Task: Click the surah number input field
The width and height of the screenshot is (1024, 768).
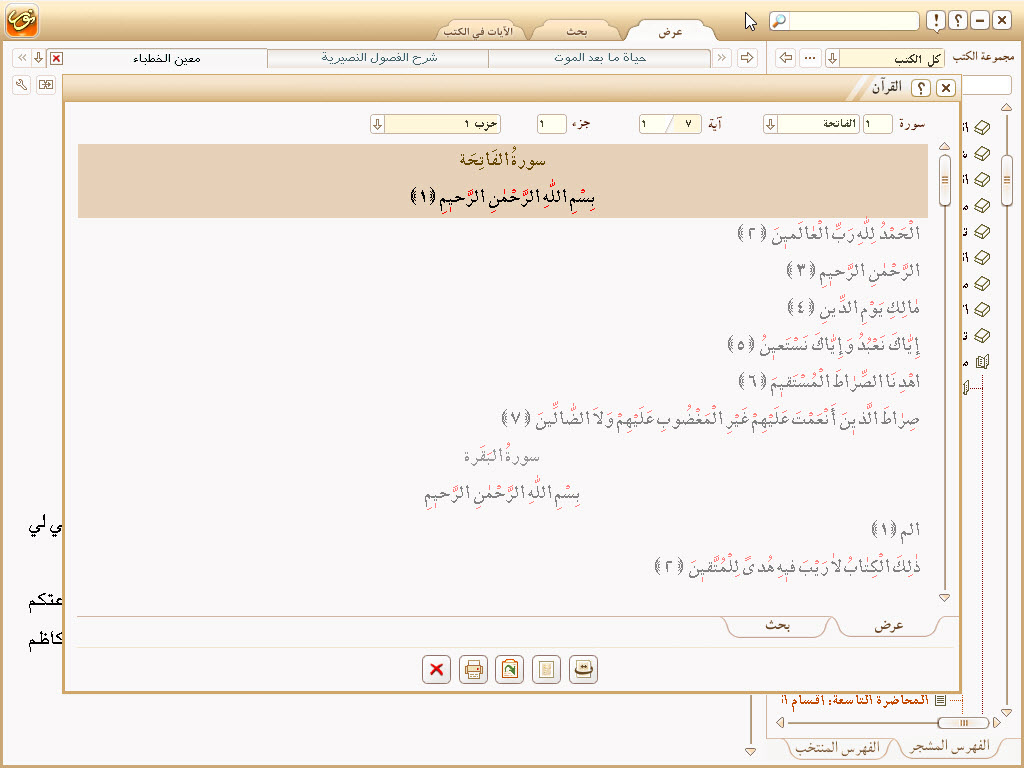Action: (x=878, y=124)
